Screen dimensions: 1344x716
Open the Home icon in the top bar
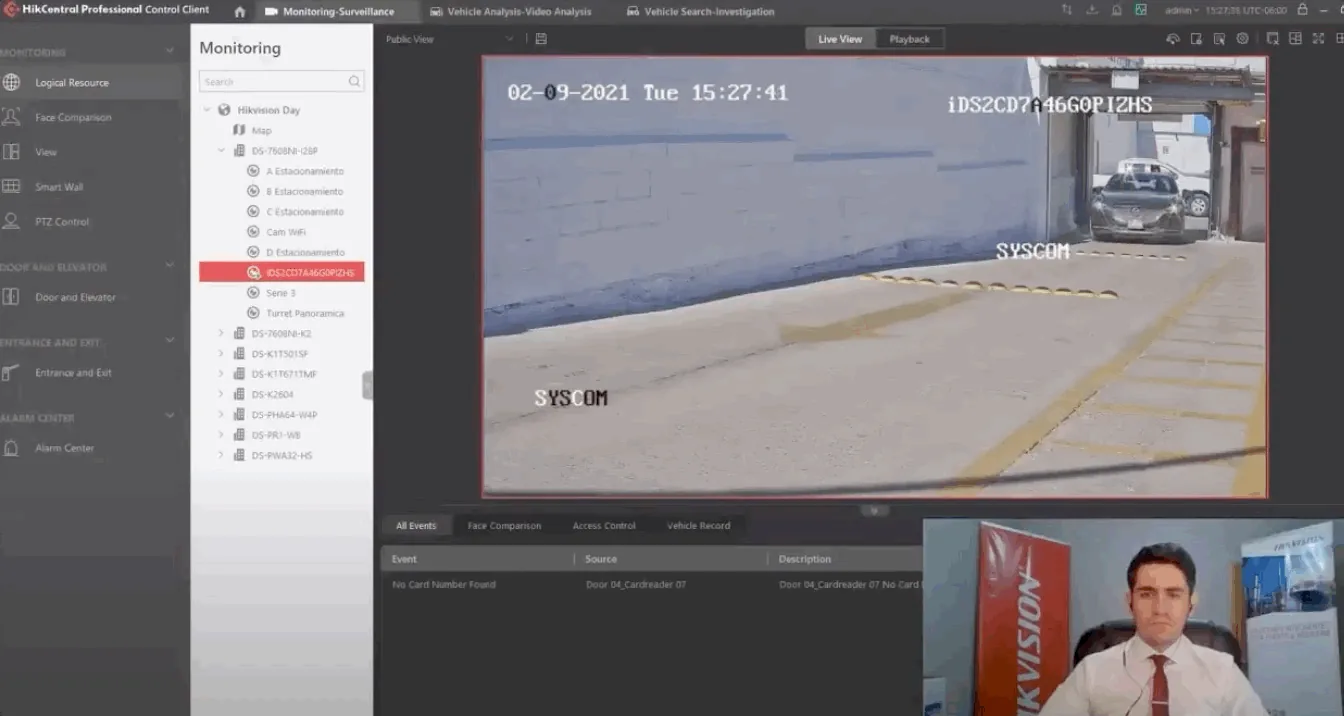pos(240,12)
